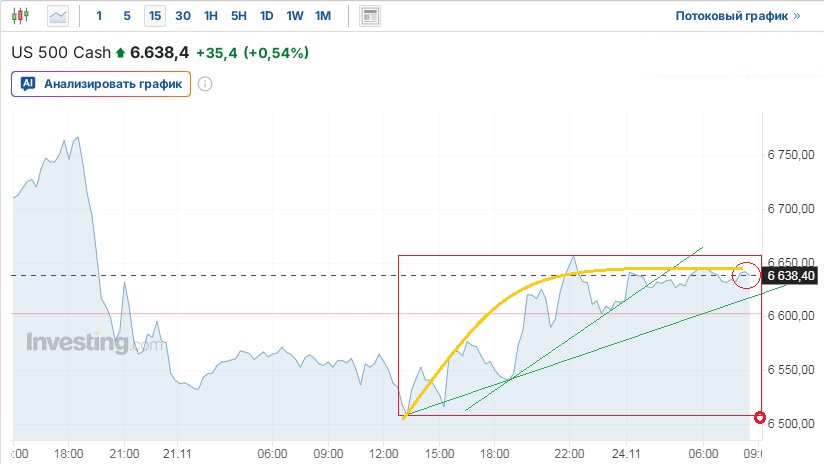The image size is (824, 464).
Task: Select the 1M timeframe
Action: click(x=322, y=16)
